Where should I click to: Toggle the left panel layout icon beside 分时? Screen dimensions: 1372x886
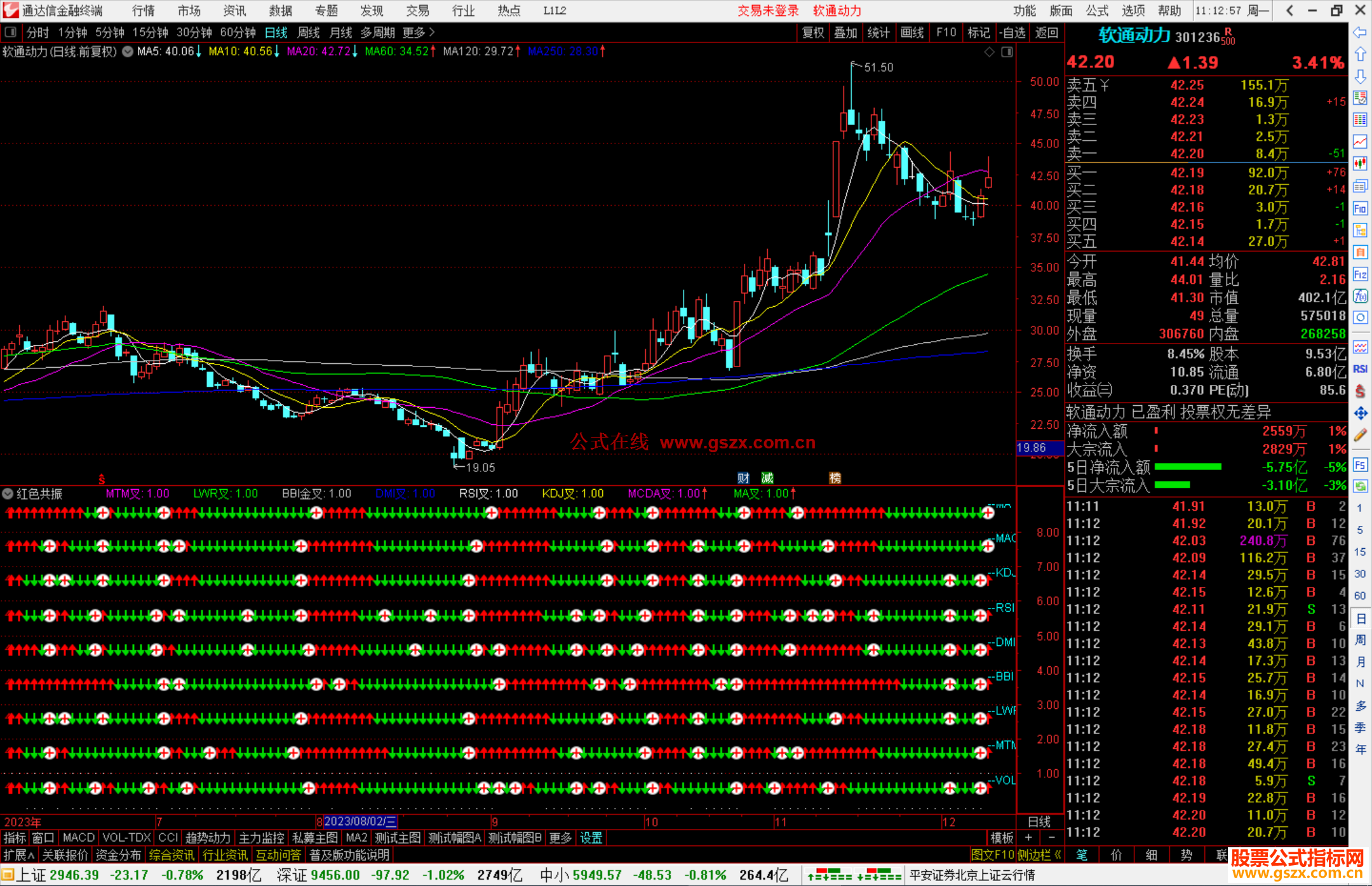(11, 32)
